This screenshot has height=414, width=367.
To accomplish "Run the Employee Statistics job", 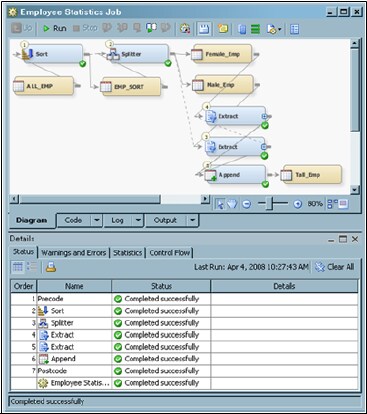I will [55, 29].
